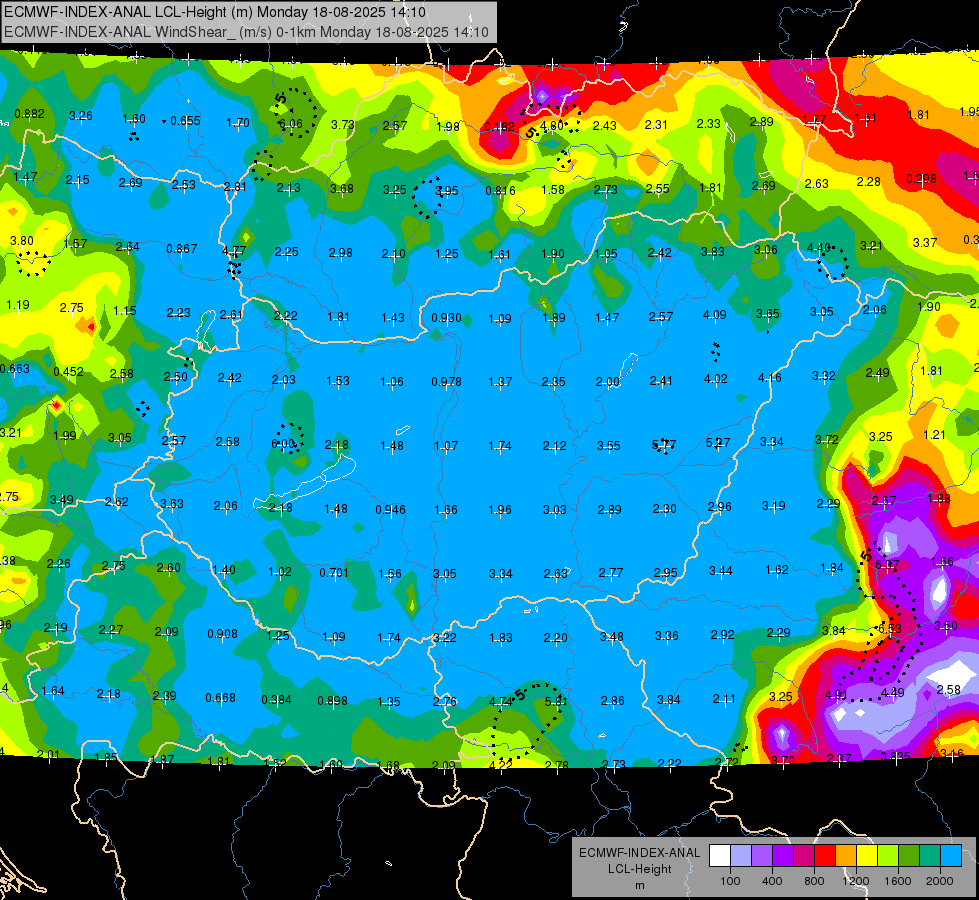Click the wind shear value '4.74'
979x900 pixels.
click(501, 701)
